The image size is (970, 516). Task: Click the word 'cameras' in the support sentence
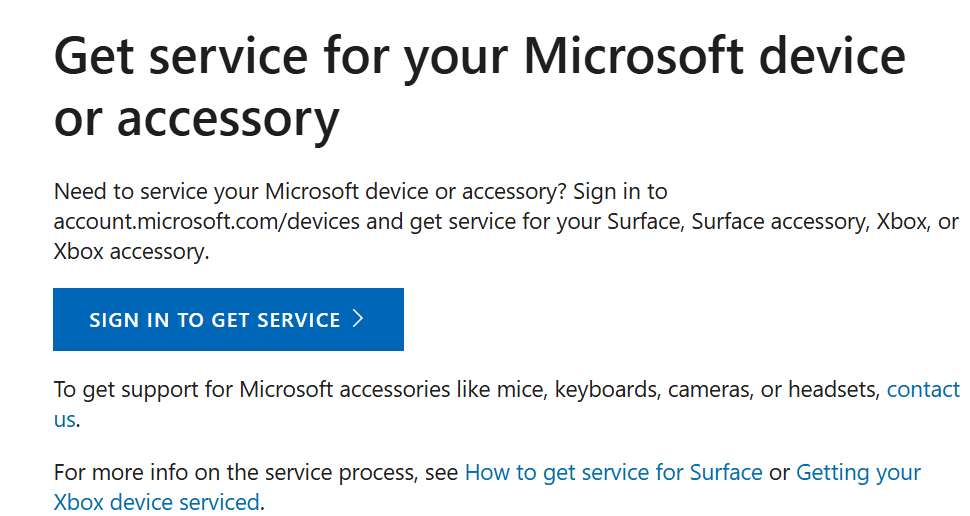pos(710,389)
